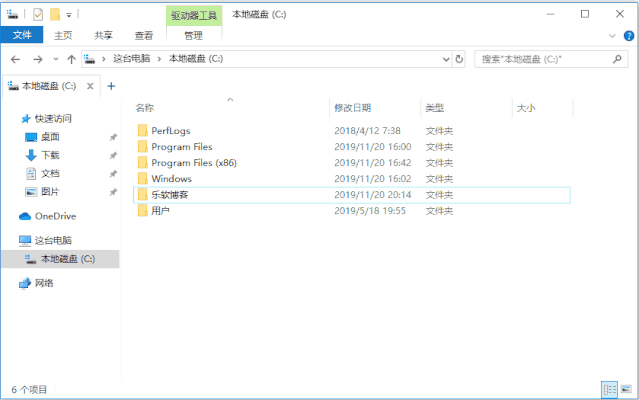639x400 pixels.
Task: Click the pin icon next to 文档
Action: pos(113,174)
